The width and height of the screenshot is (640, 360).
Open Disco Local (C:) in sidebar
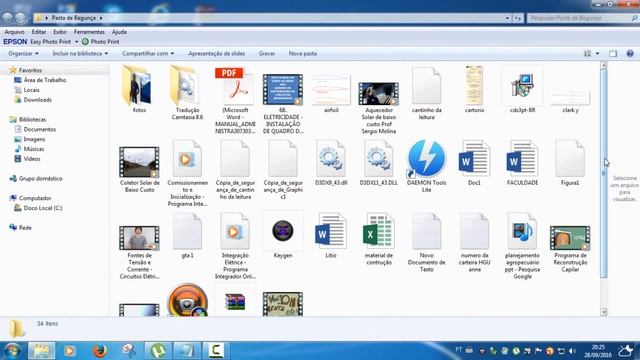pos(38,208)
